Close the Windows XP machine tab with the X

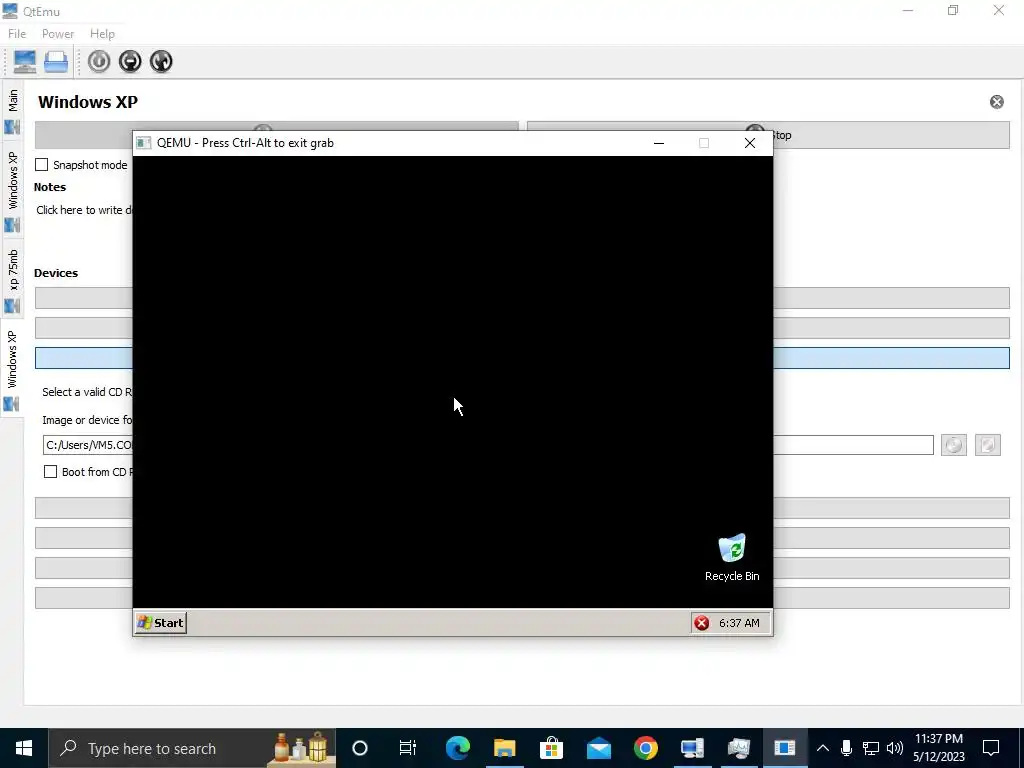tap(997, 102)
